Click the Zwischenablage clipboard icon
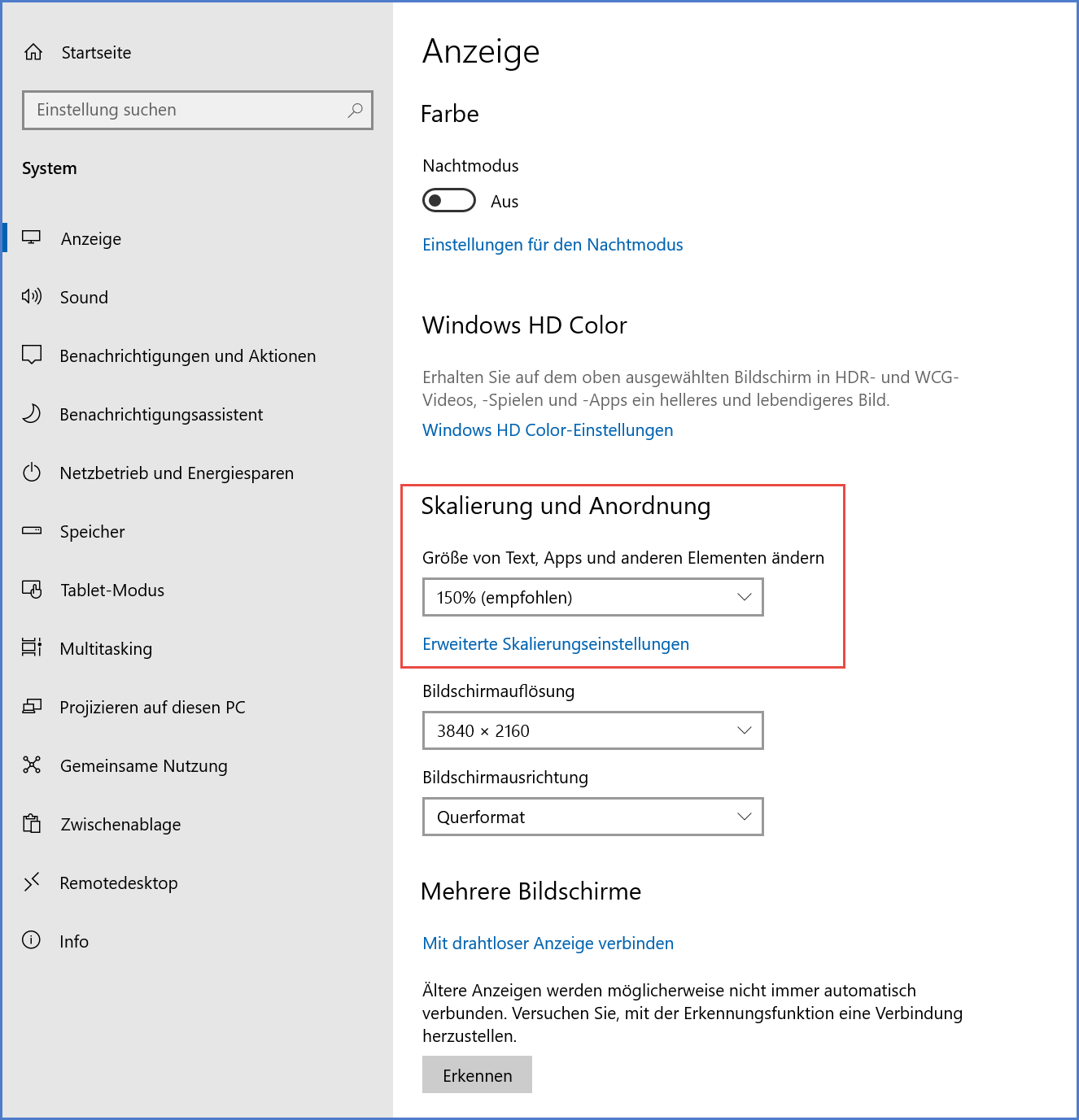The image size is (1079, 1120). coord(32,823)
